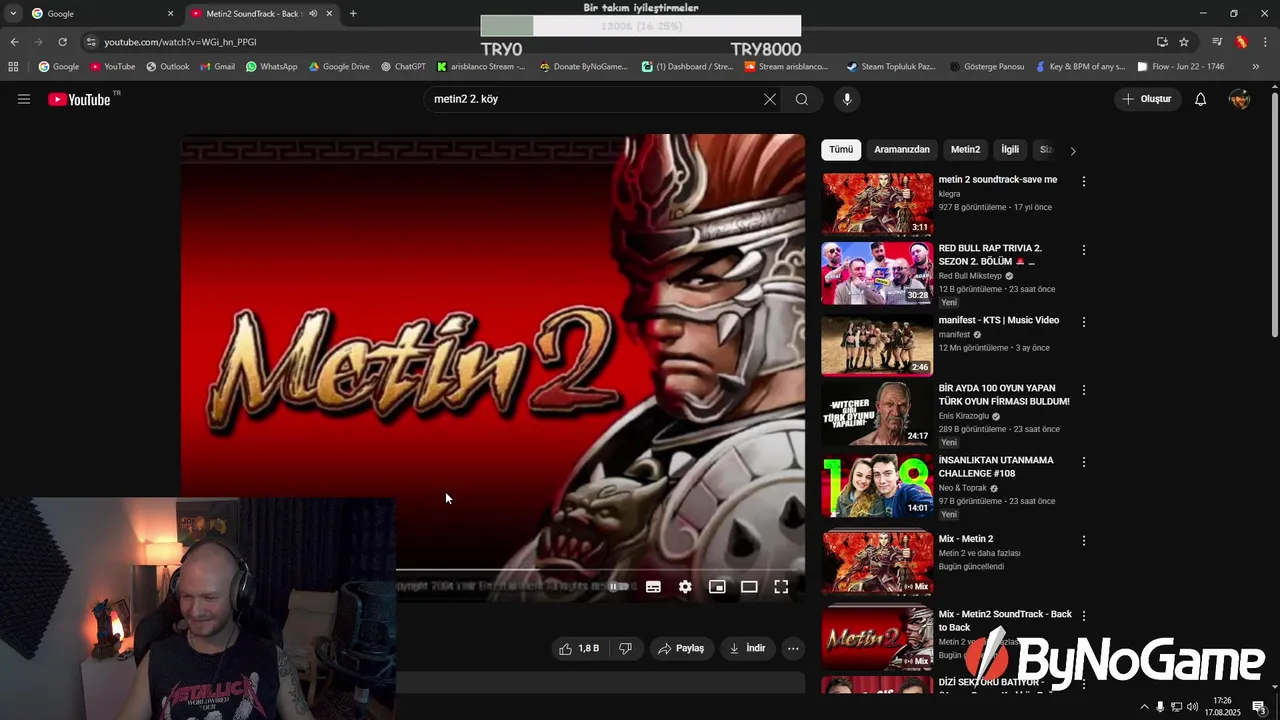
Task: Open the klegra channel name
Action: pos(949,194)
